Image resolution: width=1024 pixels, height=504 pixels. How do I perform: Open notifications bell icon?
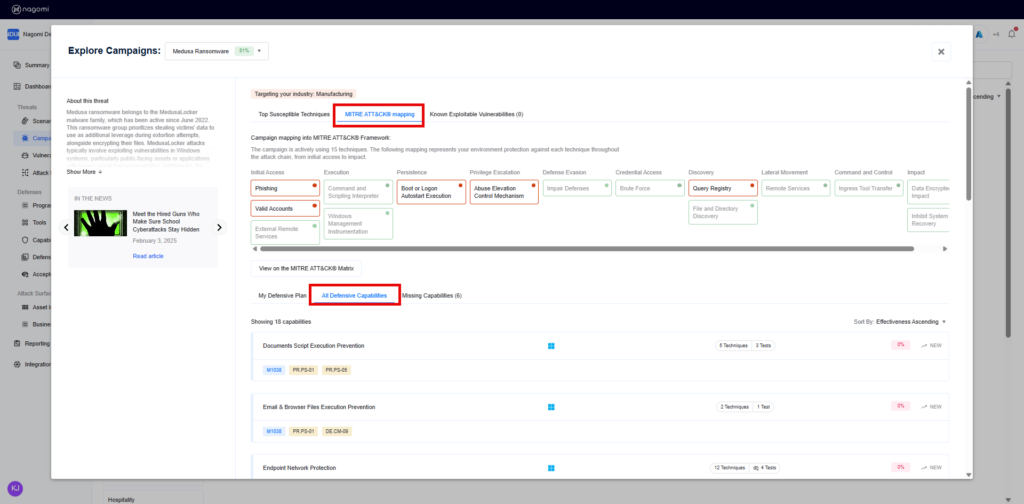[x=1012, y=34]
